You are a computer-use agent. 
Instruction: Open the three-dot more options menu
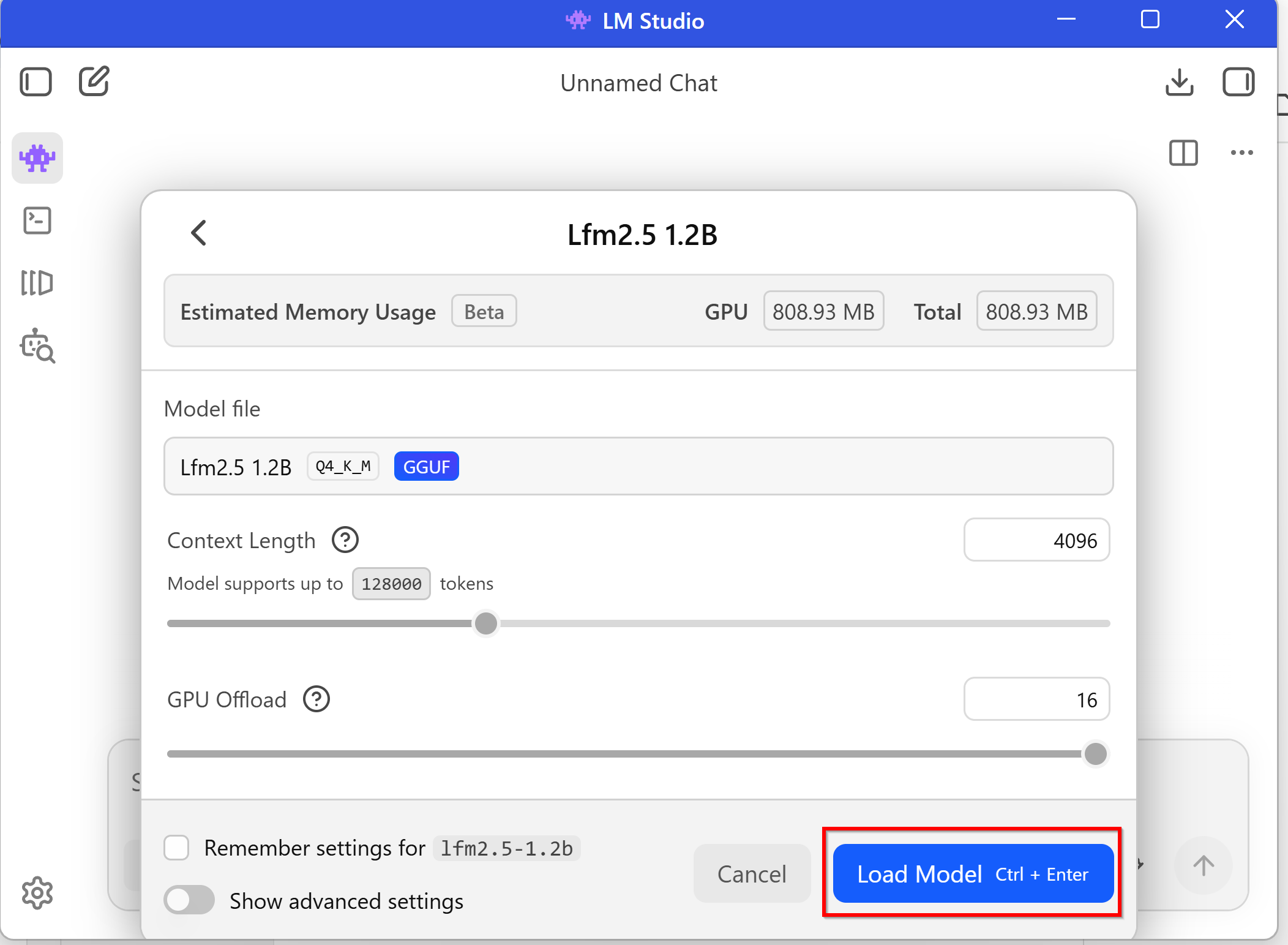tap(1241, 152)
